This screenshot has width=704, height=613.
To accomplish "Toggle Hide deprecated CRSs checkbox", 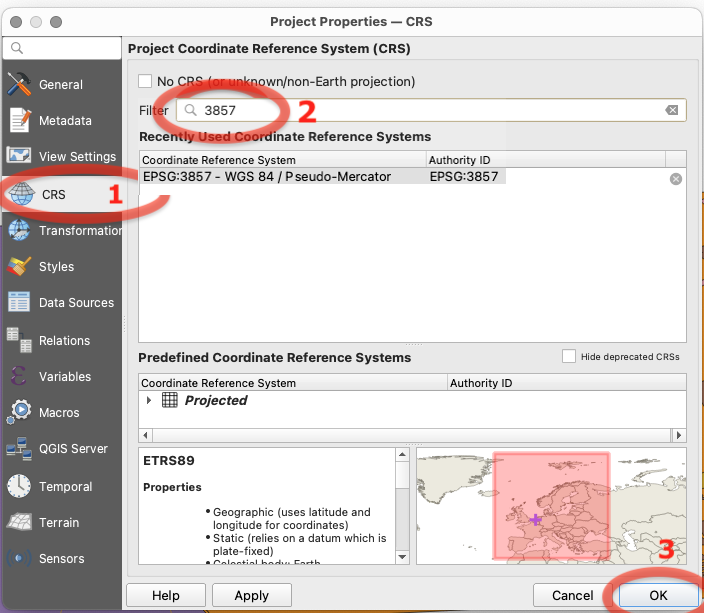I will (x=569, y=357).
